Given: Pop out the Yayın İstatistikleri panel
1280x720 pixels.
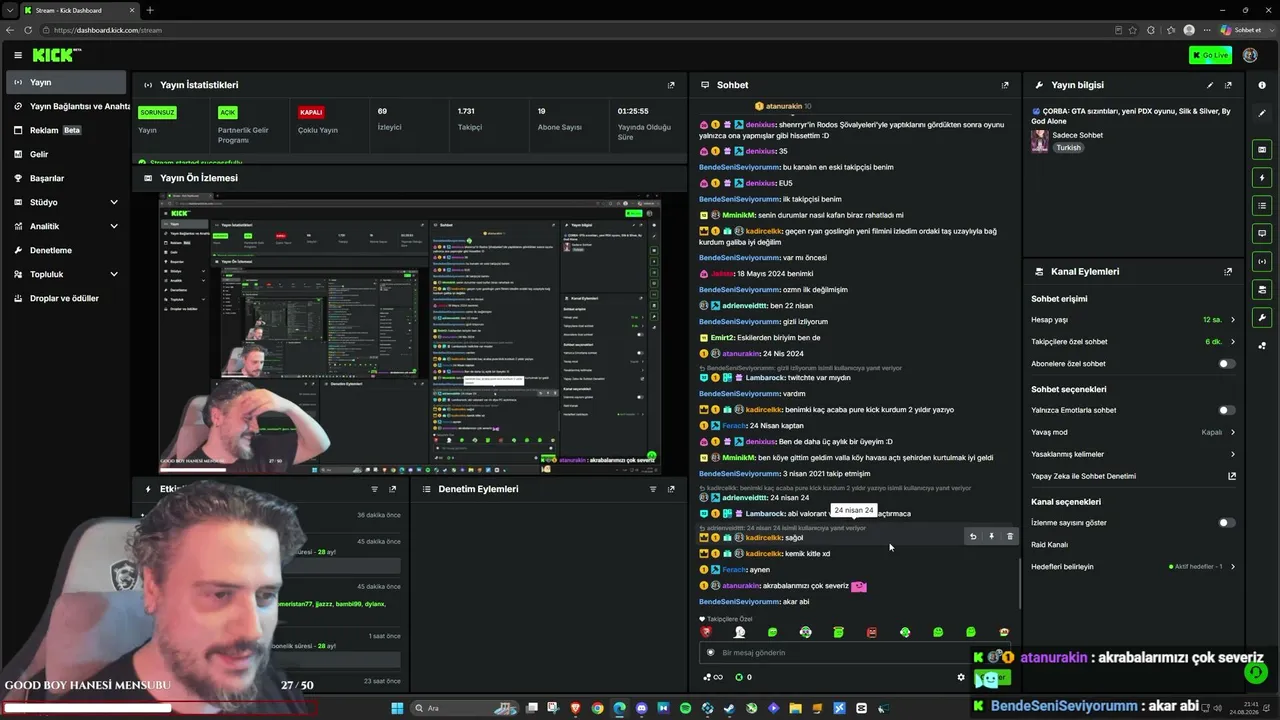Looking at the screenshot, I should (671, 85).
